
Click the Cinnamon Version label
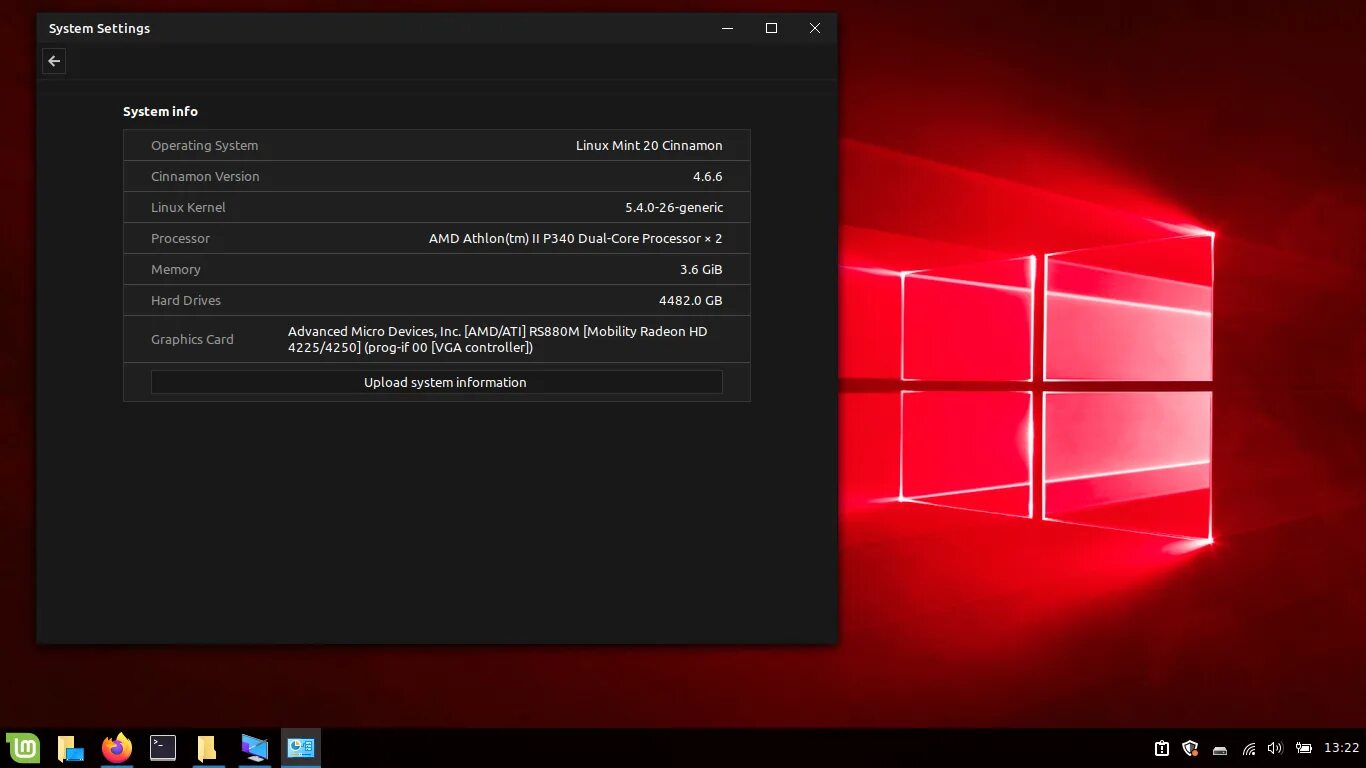pos(205,176)
